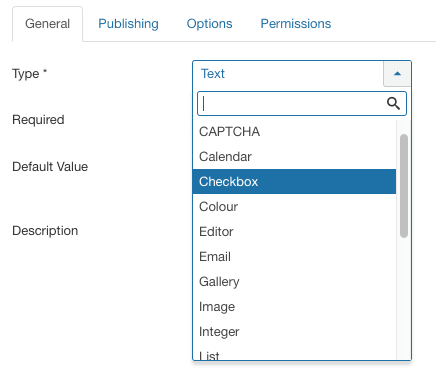The height and width of the screenshot is (378, 436).
Task: Click the magnifier icon in search box
Action: [393, 104]
